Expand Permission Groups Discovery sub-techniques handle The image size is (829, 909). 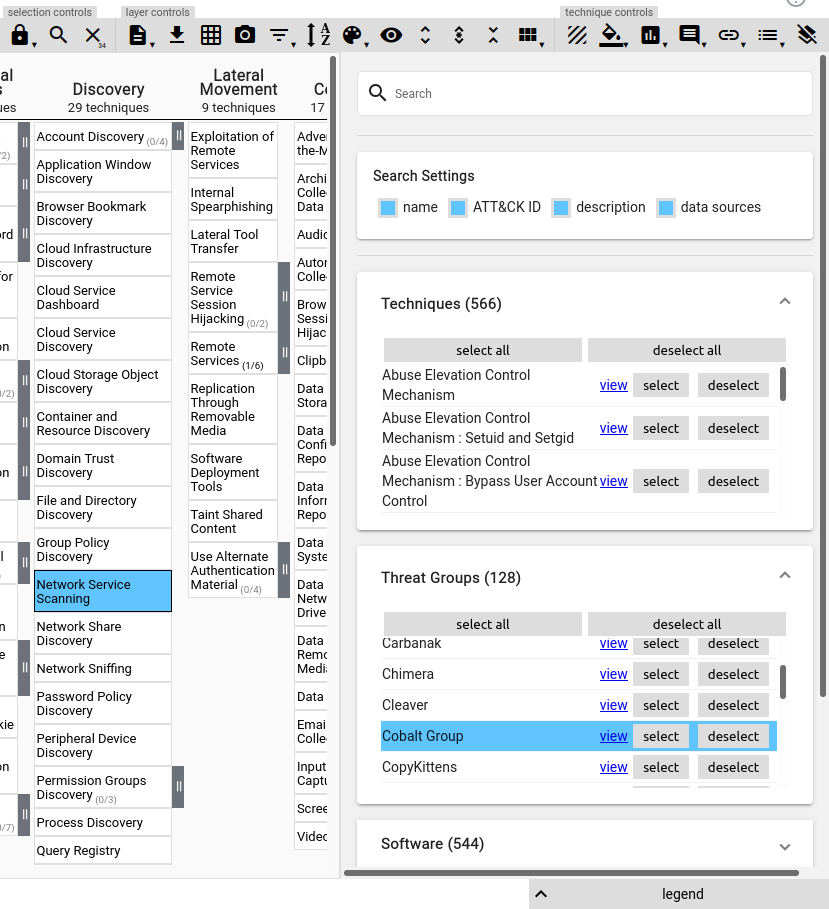[179, 787]
